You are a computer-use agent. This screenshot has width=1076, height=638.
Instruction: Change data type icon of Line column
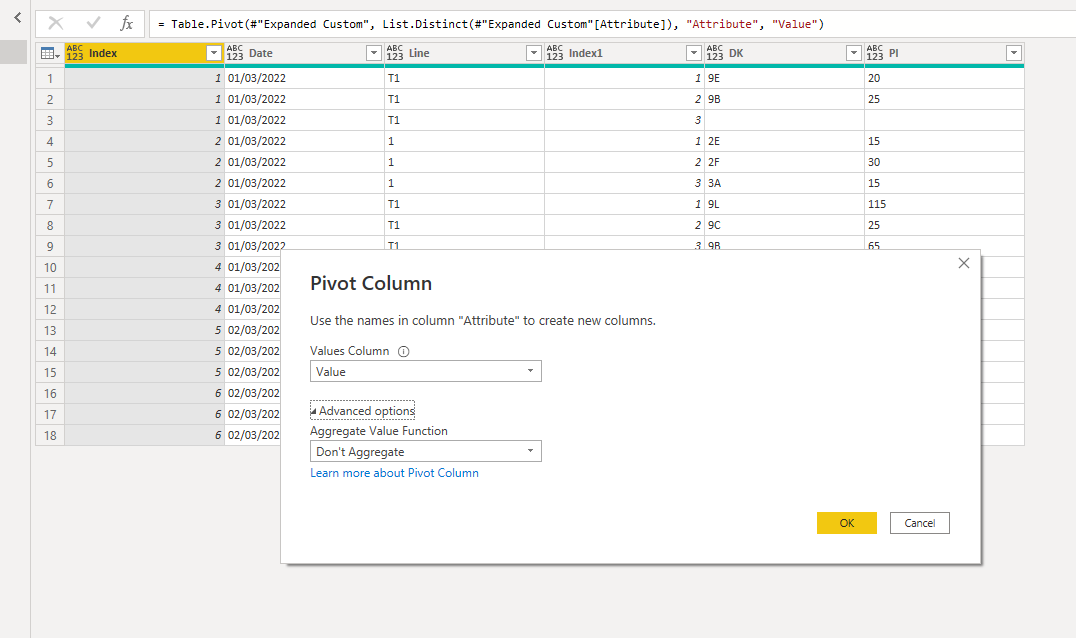395,53
